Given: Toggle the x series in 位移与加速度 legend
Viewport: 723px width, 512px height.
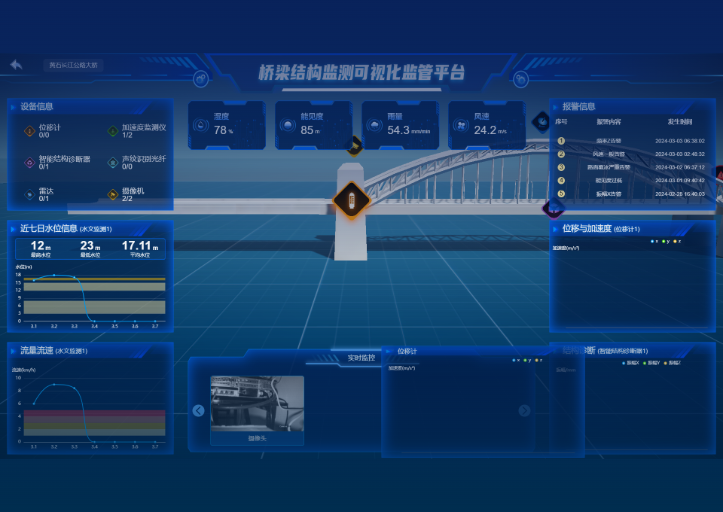Looking at the screenshot, I should pyautogui.click(x=654, y=241).
